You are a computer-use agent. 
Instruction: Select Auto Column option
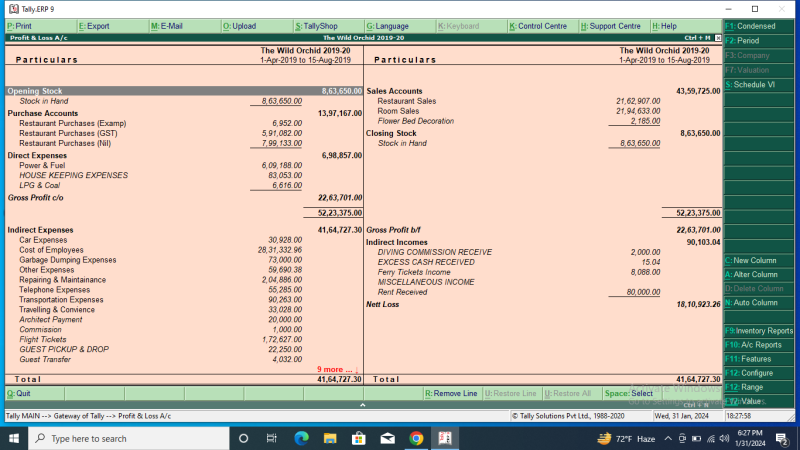[x=759, y=303]
